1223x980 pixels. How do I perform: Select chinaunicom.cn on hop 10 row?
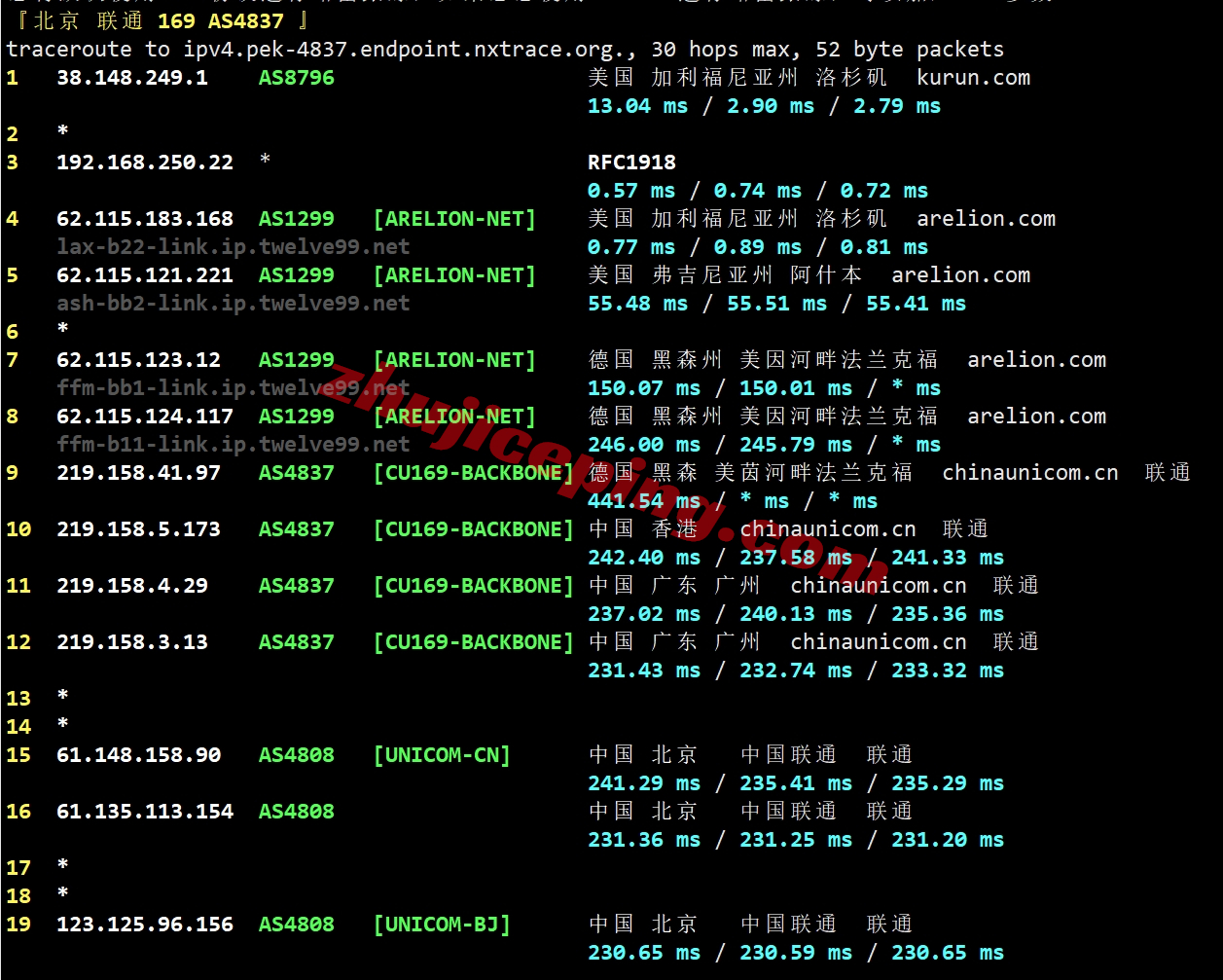828,529
